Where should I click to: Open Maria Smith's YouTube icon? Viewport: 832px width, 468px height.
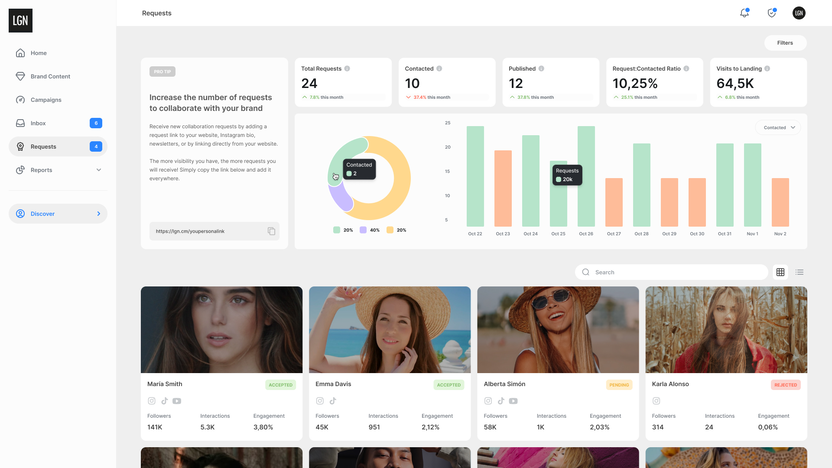click(176, 401)
